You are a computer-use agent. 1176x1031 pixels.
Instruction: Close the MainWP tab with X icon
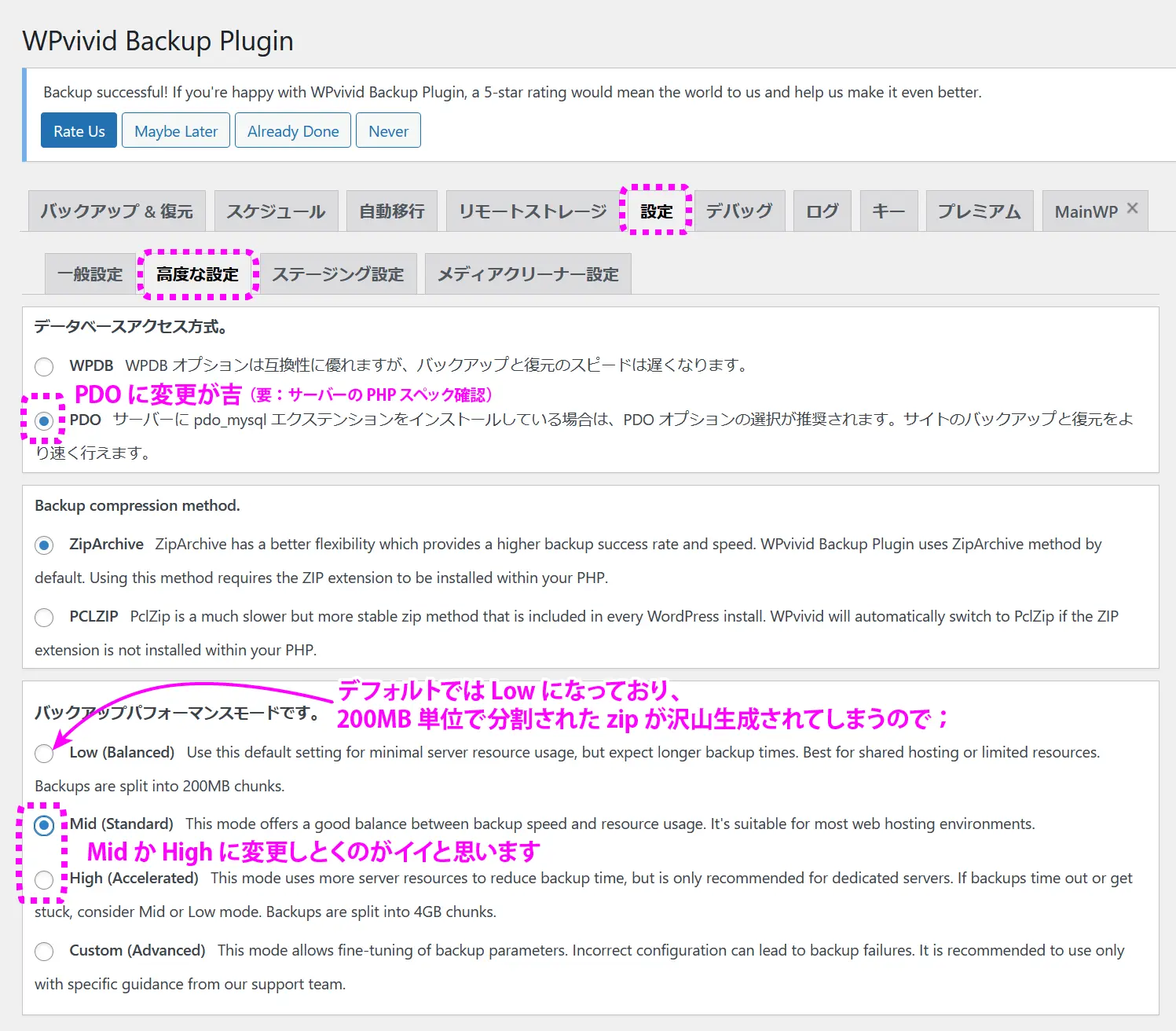[x=1132, y=208]
